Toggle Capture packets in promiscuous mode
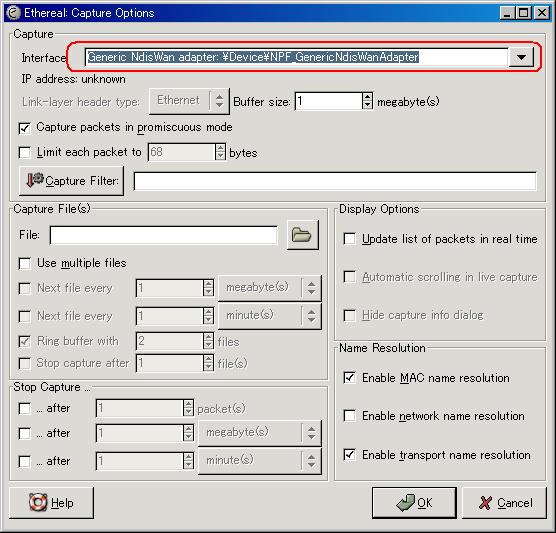 pos(24,128)
